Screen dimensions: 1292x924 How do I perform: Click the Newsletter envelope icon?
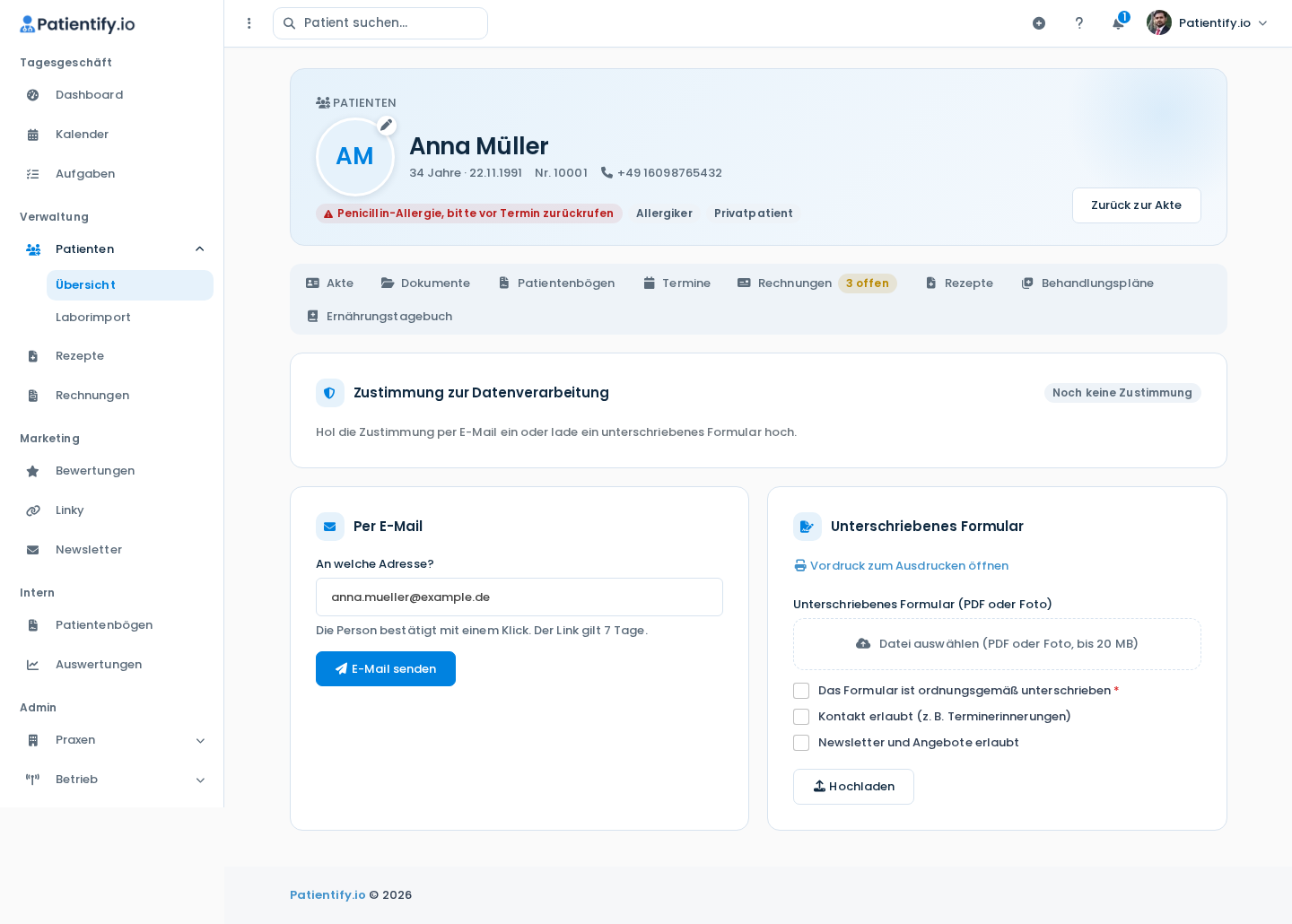click(33, 550)
